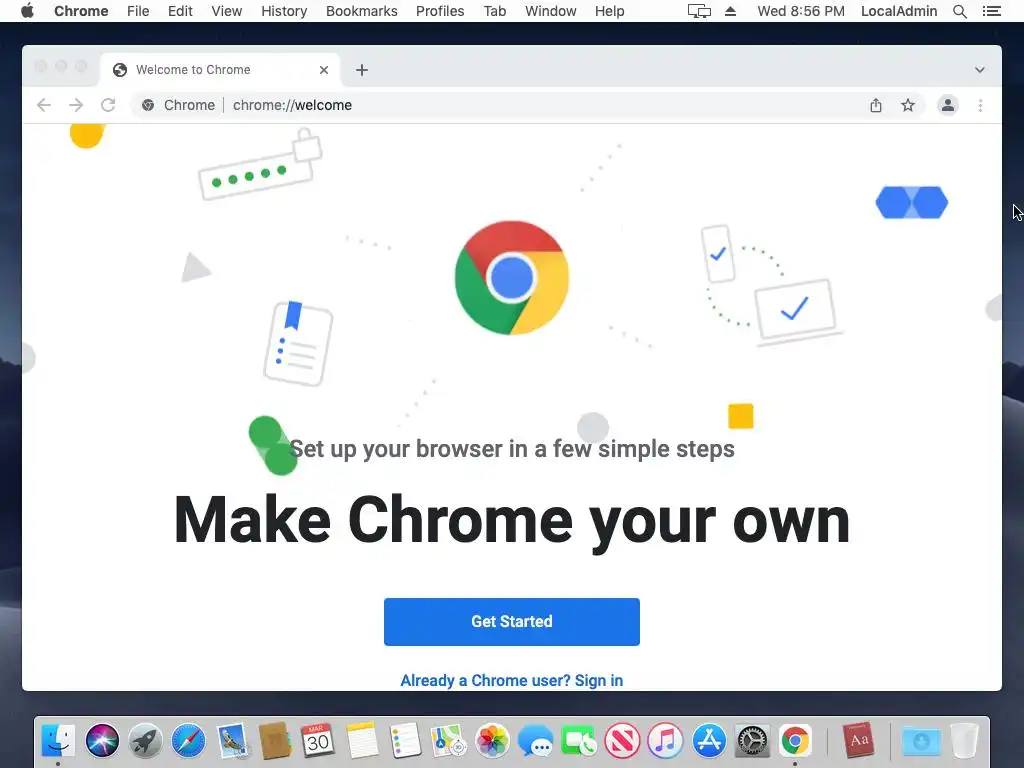1024x768 pixels.
Task: Close the Welcome to Chrome tab
Action: pyautogui.click(x=323, y=70)
